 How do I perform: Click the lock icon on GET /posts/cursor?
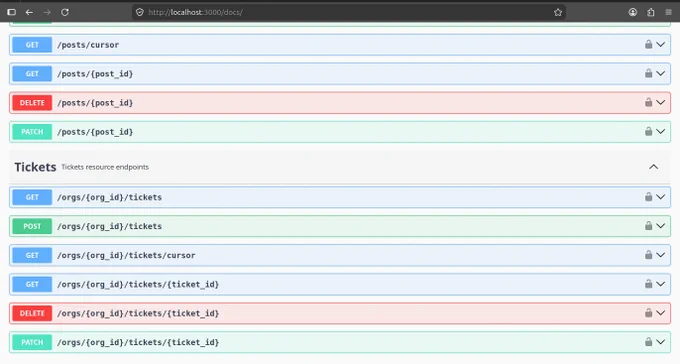point(648,44)
